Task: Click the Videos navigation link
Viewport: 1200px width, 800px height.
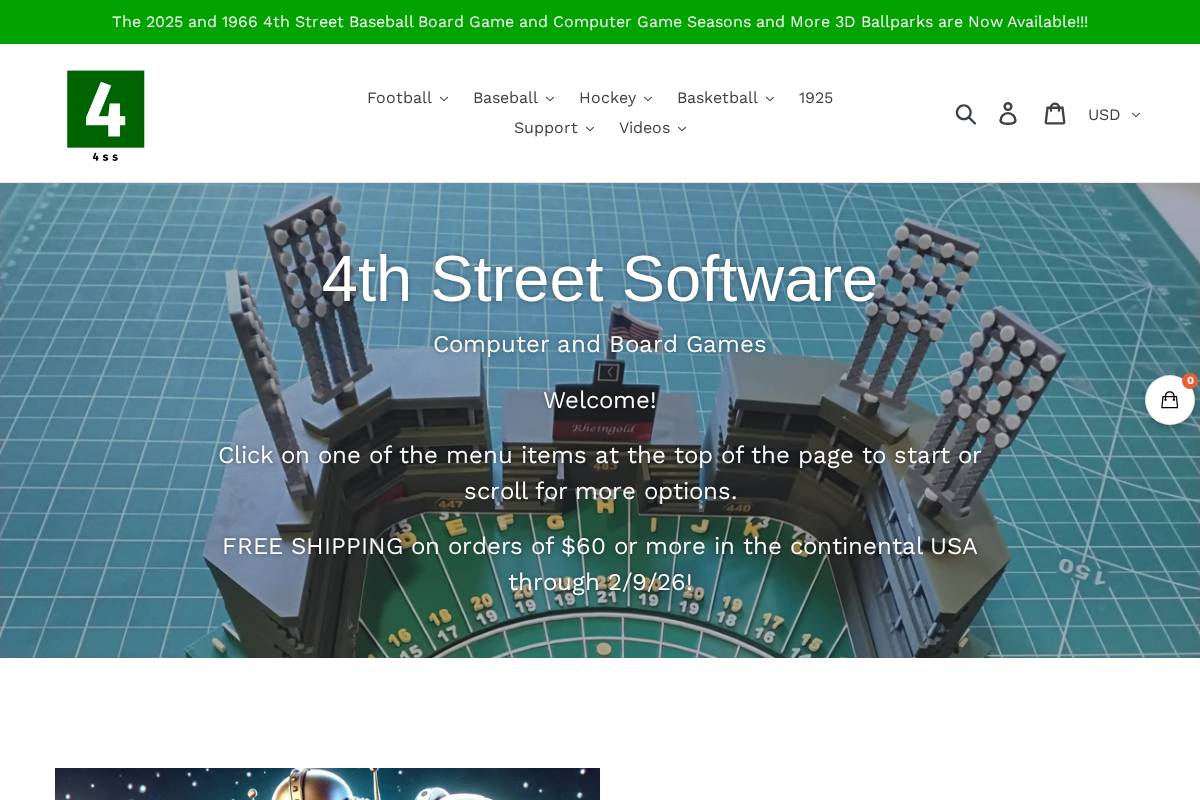Action: [644, 128]
